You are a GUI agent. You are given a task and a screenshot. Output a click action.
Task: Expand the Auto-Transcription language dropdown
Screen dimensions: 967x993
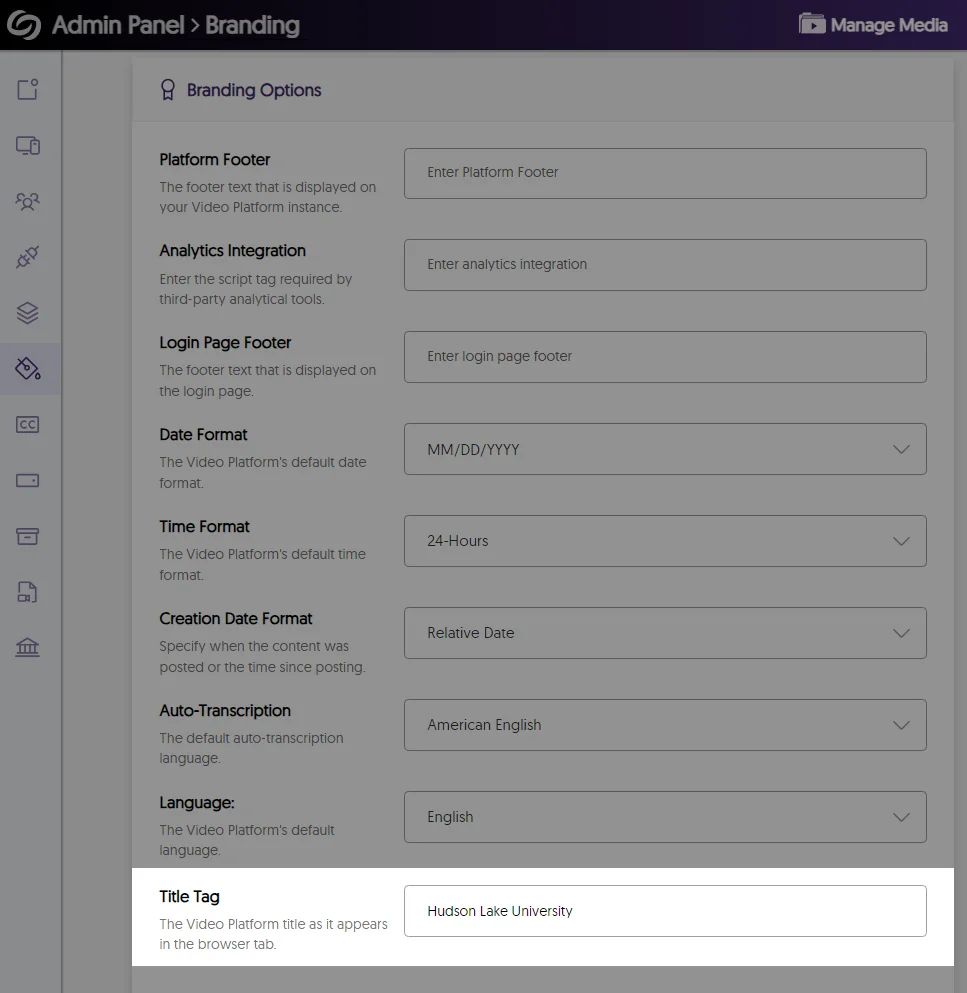tap(665, 725)
